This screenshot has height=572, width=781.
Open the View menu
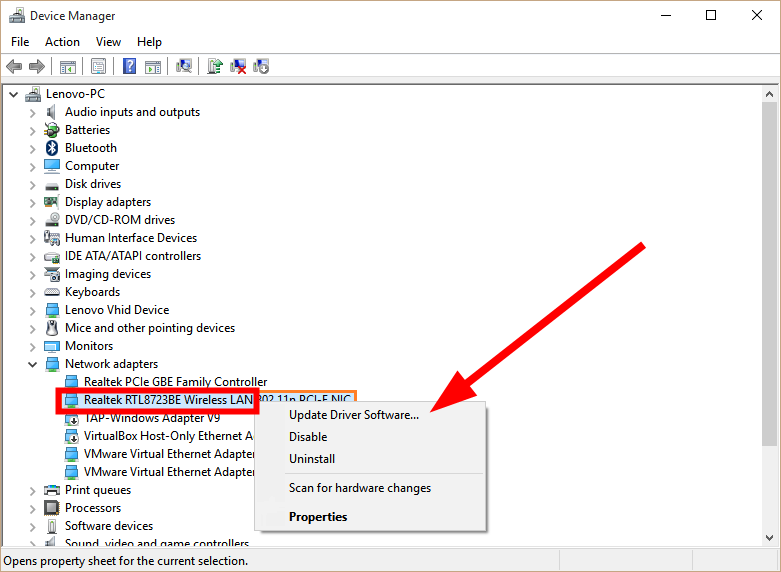[x=108, y=42]
